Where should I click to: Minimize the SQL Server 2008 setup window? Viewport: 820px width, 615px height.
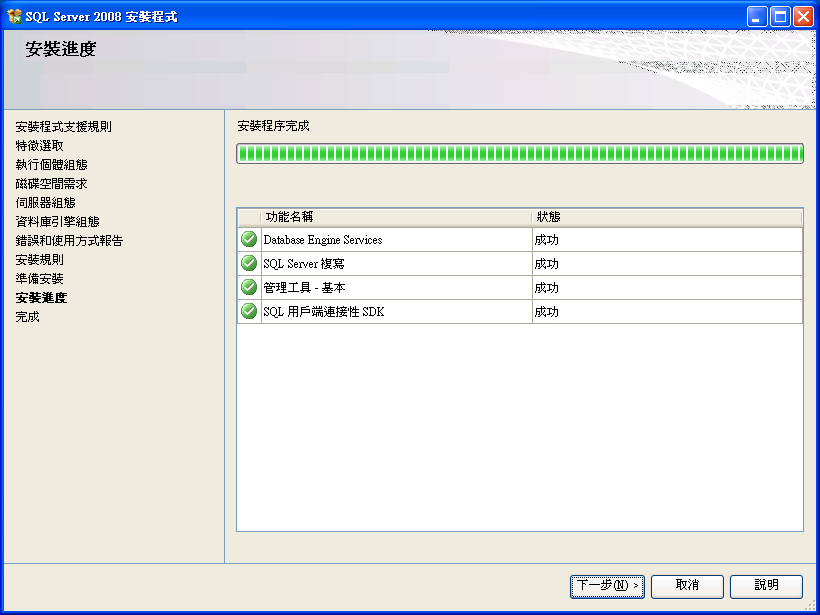[757, 17]
